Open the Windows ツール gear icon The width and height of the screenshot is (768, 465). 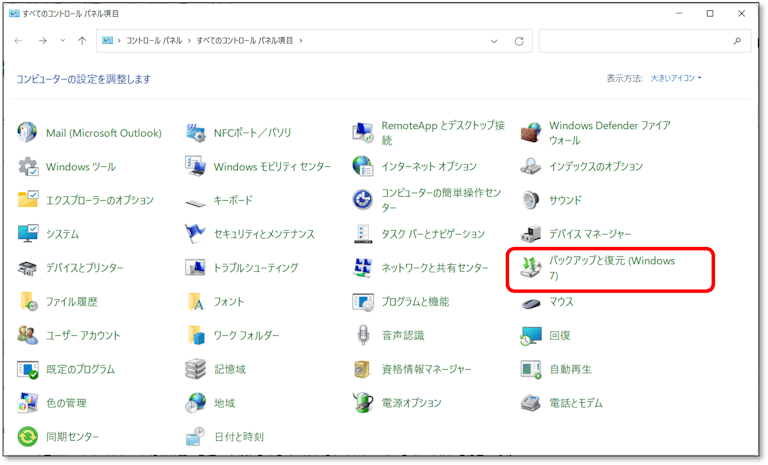pos(27,167)
